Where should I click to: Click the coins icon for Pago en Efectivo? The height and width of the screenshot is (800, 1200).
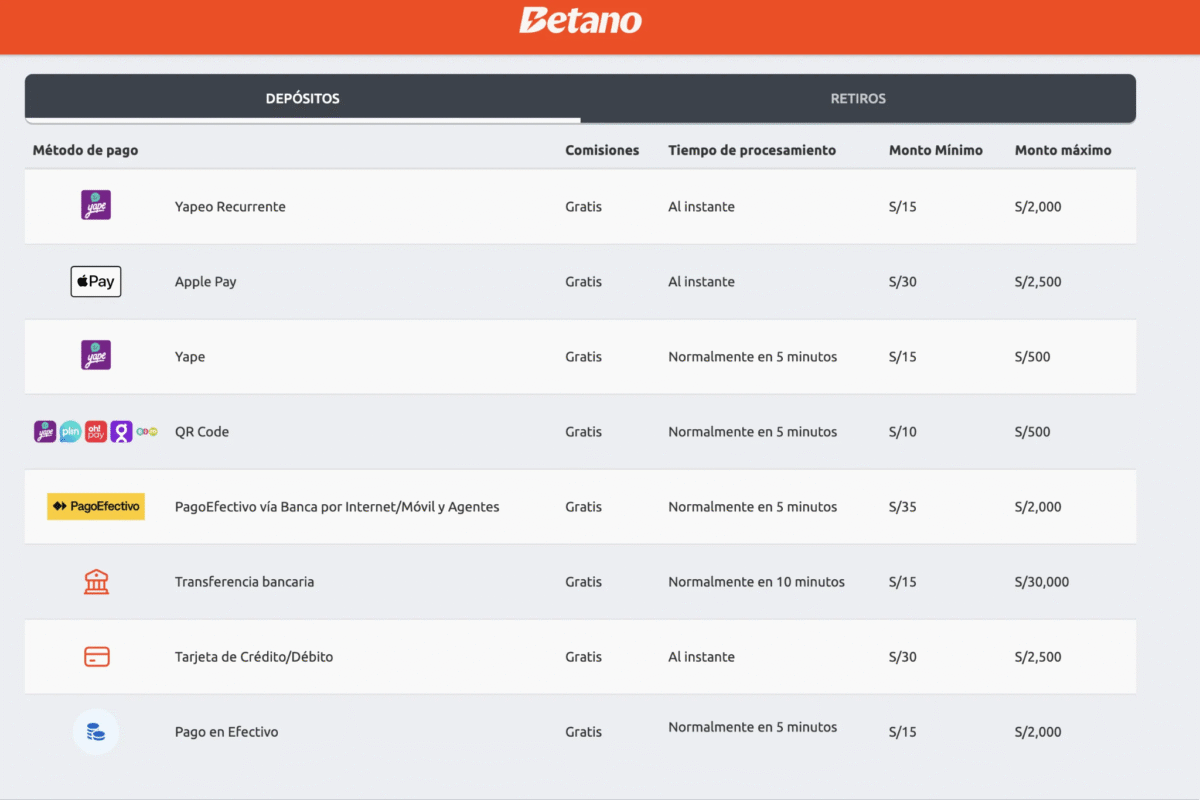tap(96, 732)
